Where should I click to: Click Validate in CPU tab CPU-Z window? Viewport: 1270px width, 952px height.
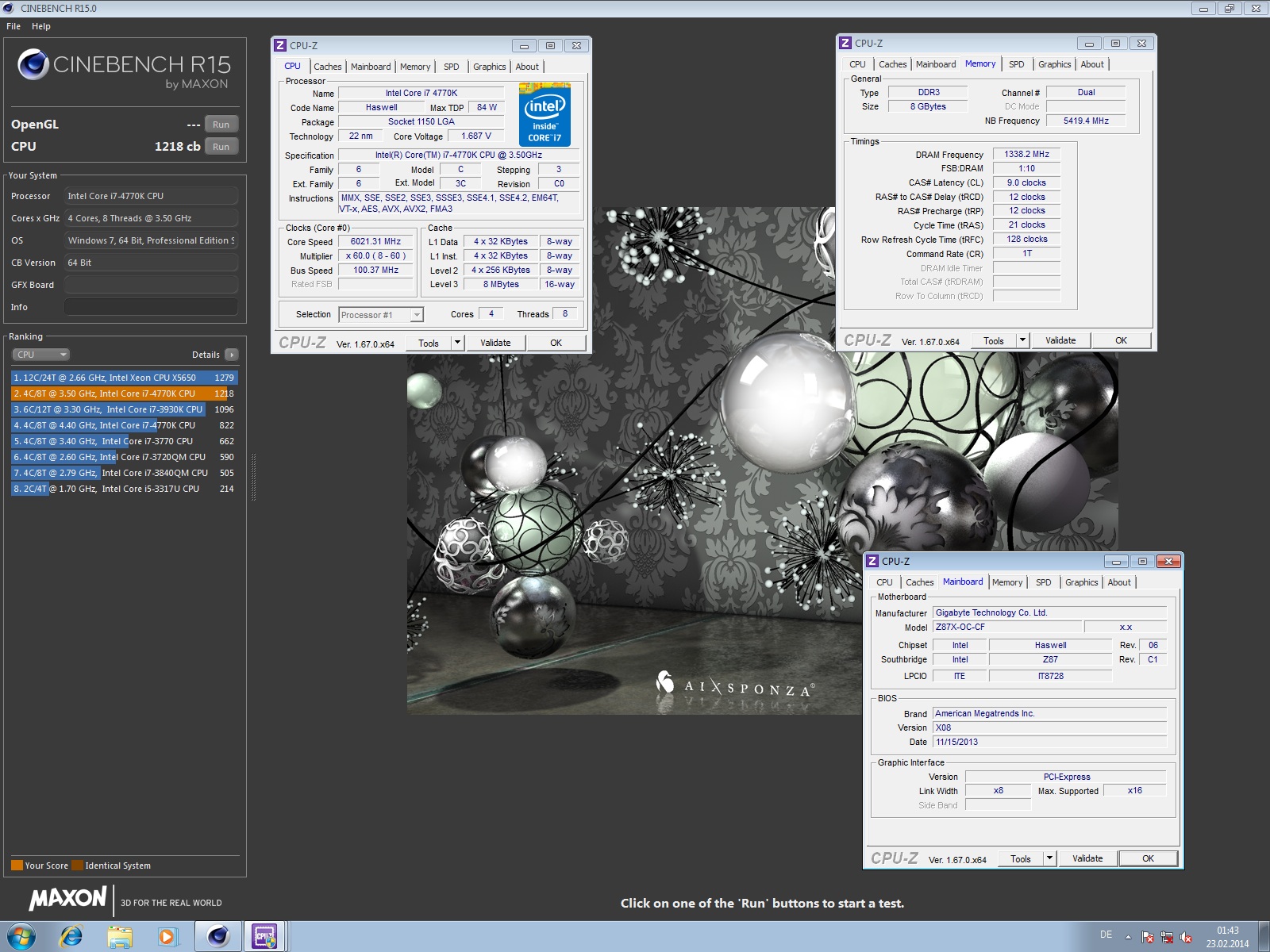(x=495, y=343)
